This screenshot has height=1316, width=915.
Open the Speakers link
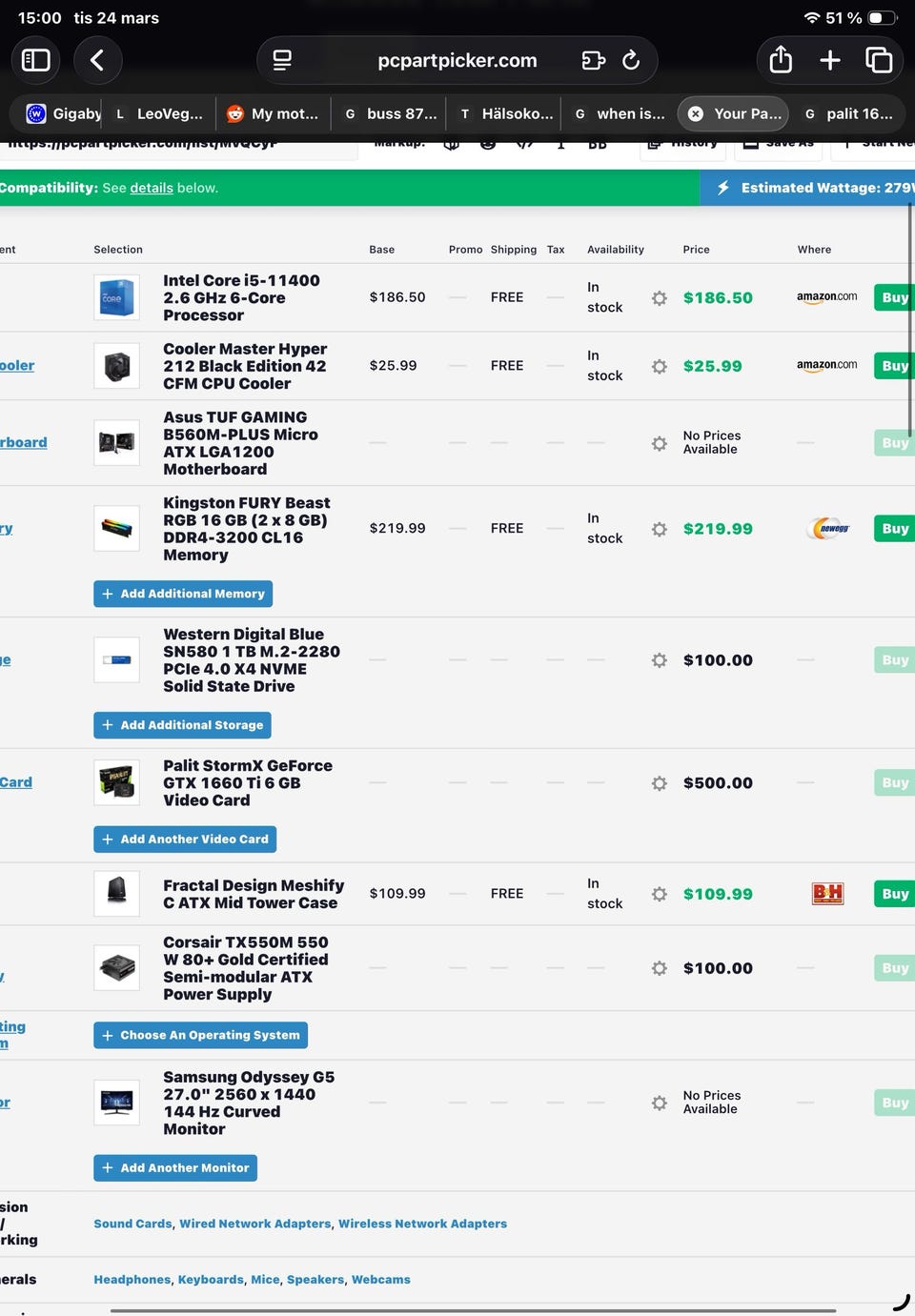tap(315, 1280)
